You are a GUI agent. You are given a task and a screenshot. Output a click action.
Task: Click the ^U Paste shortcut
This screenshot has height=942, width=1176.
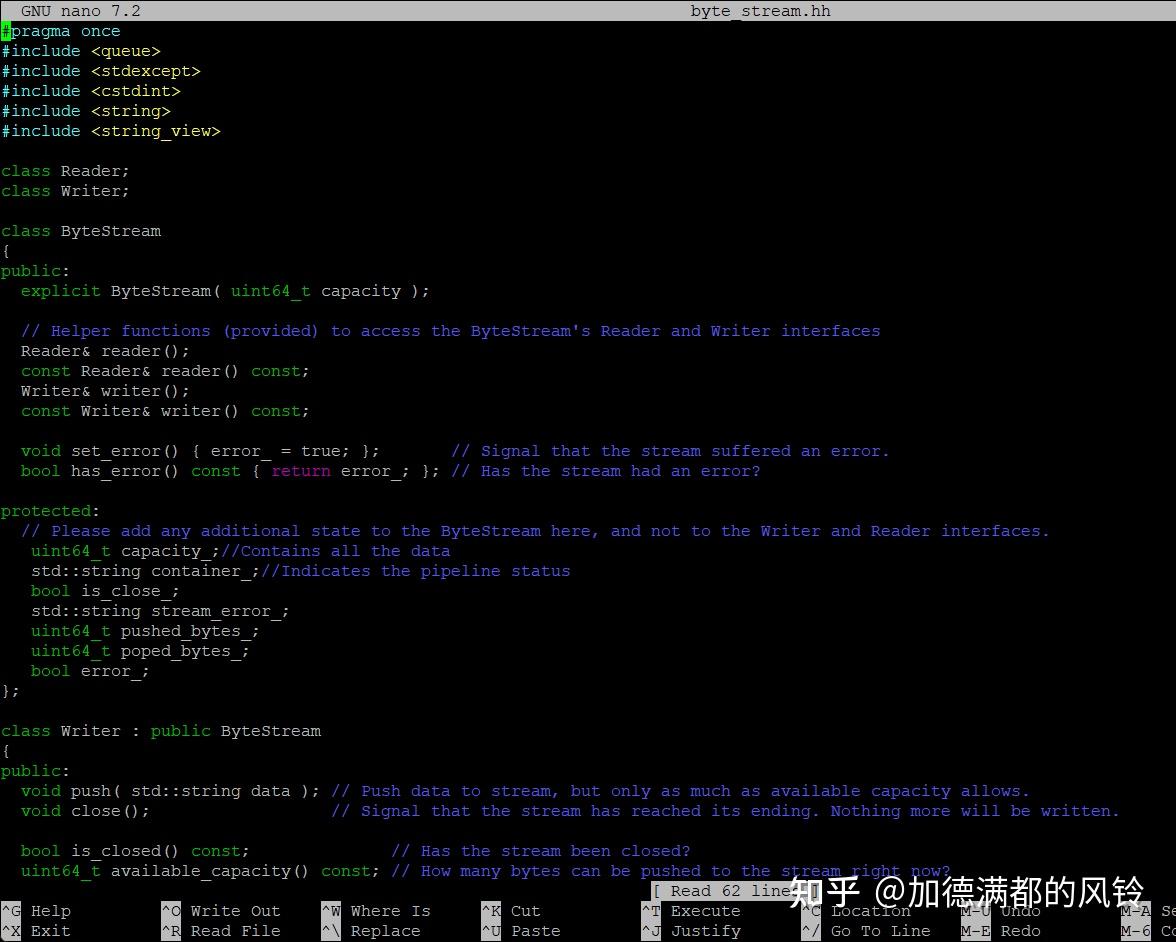coord(520,931)
